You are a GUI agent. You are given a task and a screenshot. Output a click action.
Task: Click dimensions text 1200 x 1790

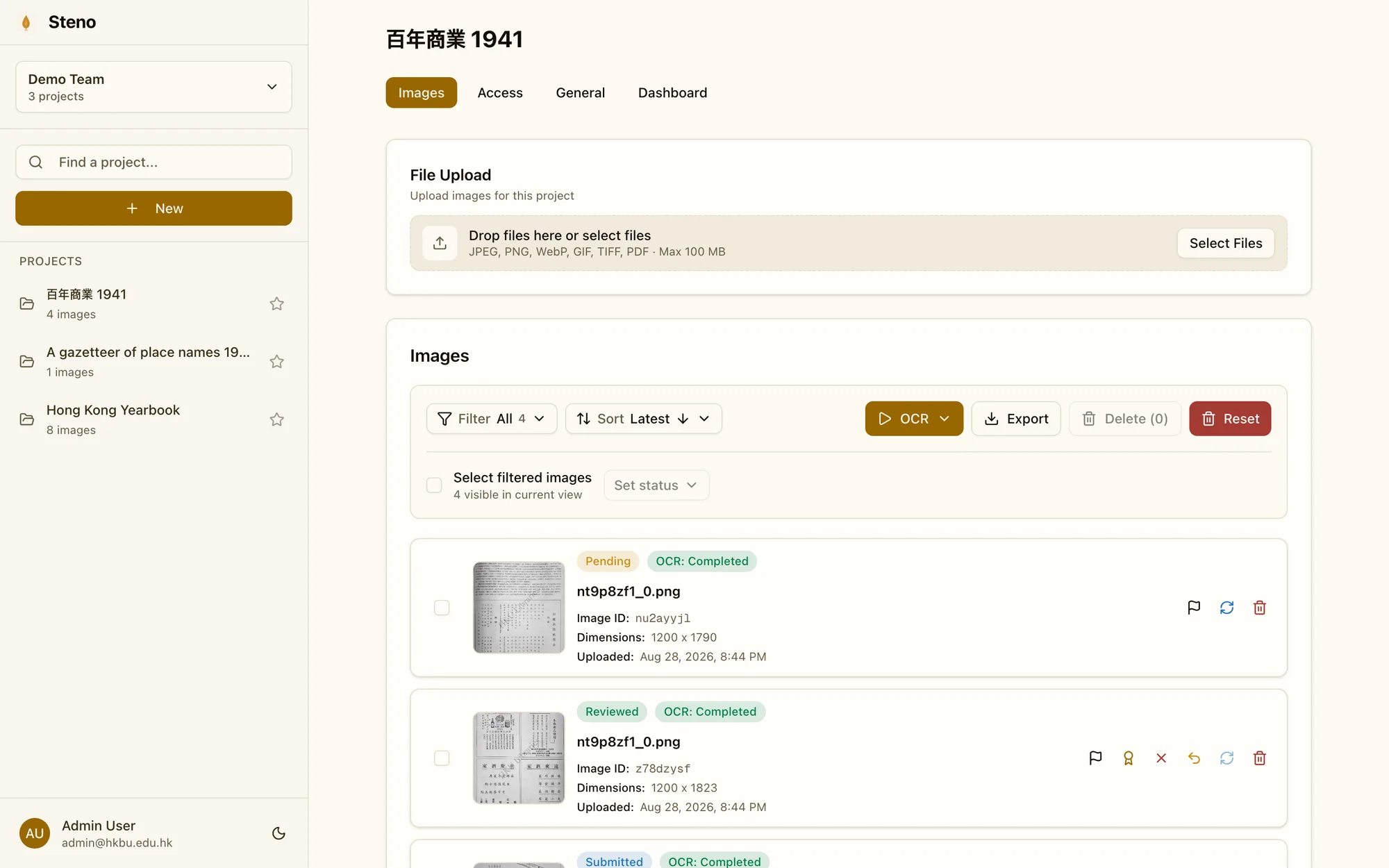tap(683, 637)
